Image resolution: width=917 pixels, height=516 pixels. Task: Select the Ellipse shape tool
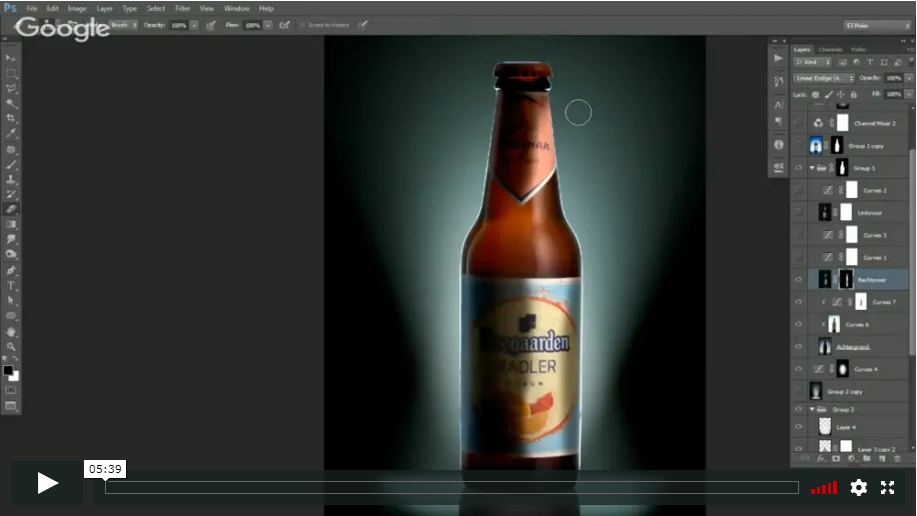(x=11, y=316)
